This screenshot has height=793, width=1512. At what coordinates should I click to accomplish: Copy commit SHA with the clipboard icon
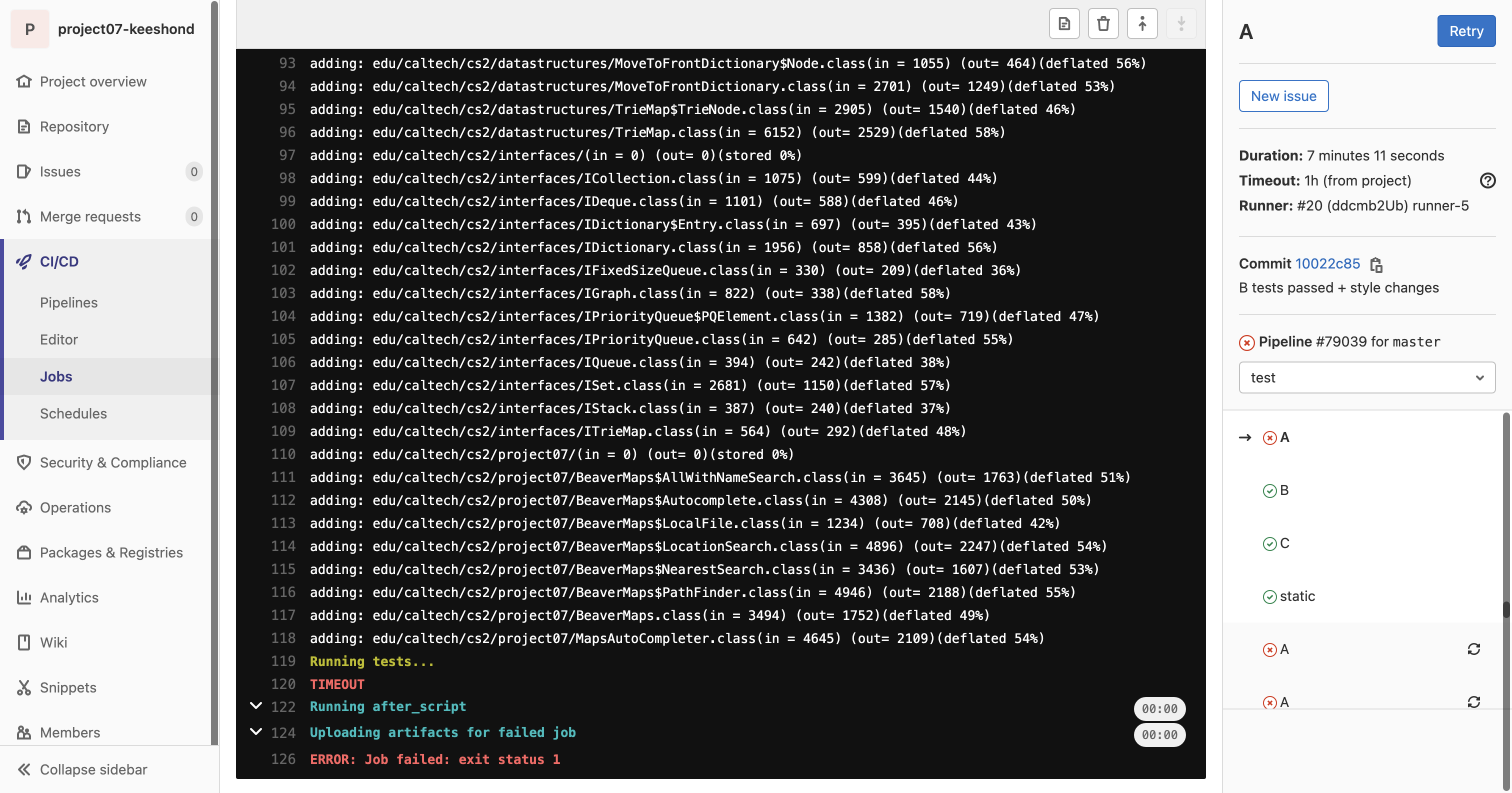pyautogui.click(x=1376, y=264)
